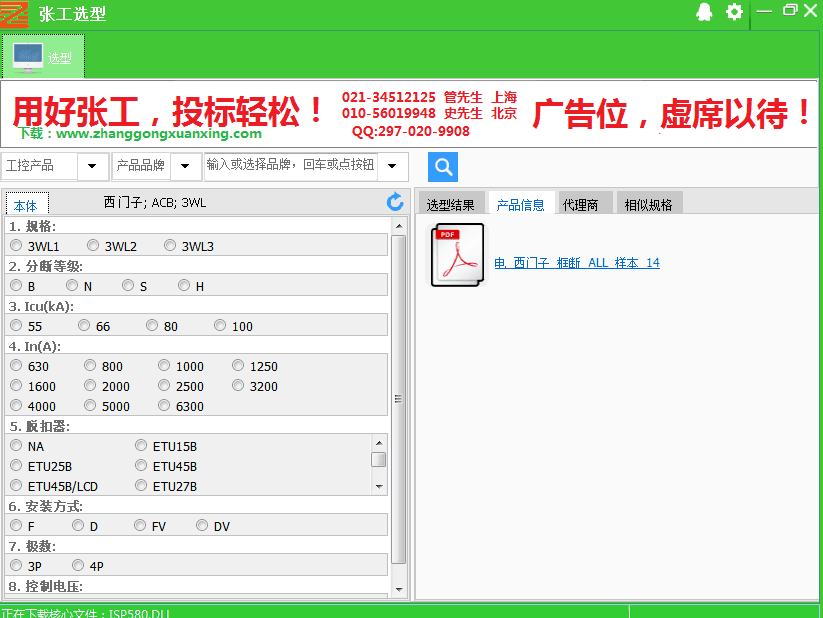Select trip unit ETU45B/LCD

pyautogui.click(x=16, y=485)
